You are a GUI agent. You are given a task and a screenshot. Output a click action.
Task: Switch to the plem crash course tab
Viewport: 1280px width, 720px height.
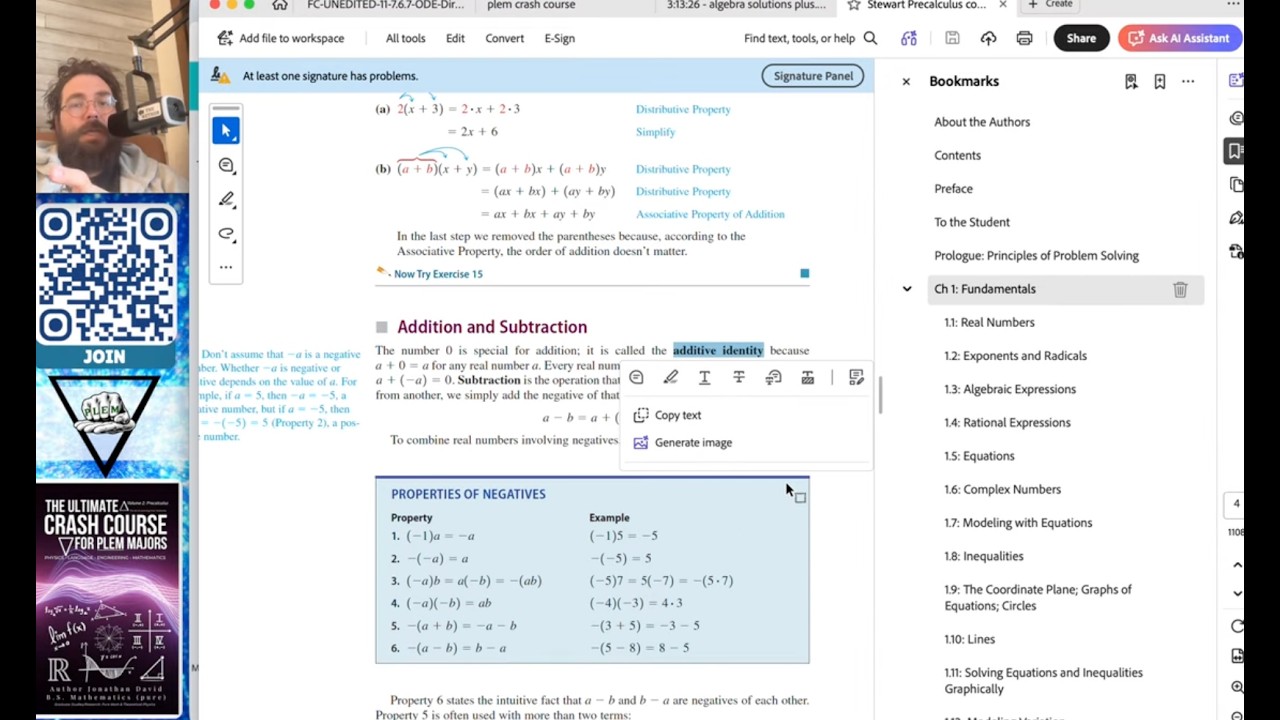(530, 5)
